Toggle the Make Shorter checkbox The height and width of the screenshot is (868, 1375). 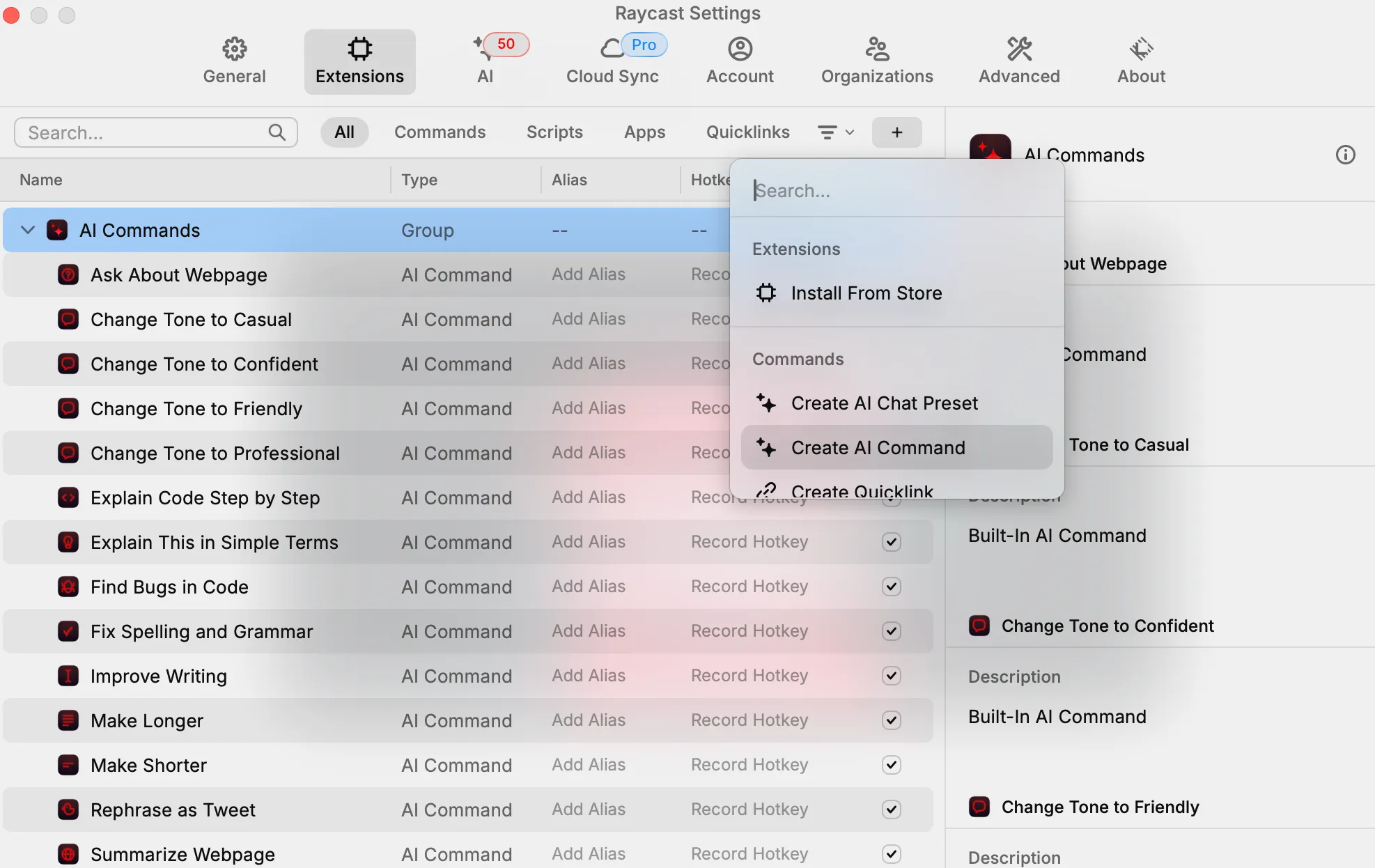(x=892, y=765)
